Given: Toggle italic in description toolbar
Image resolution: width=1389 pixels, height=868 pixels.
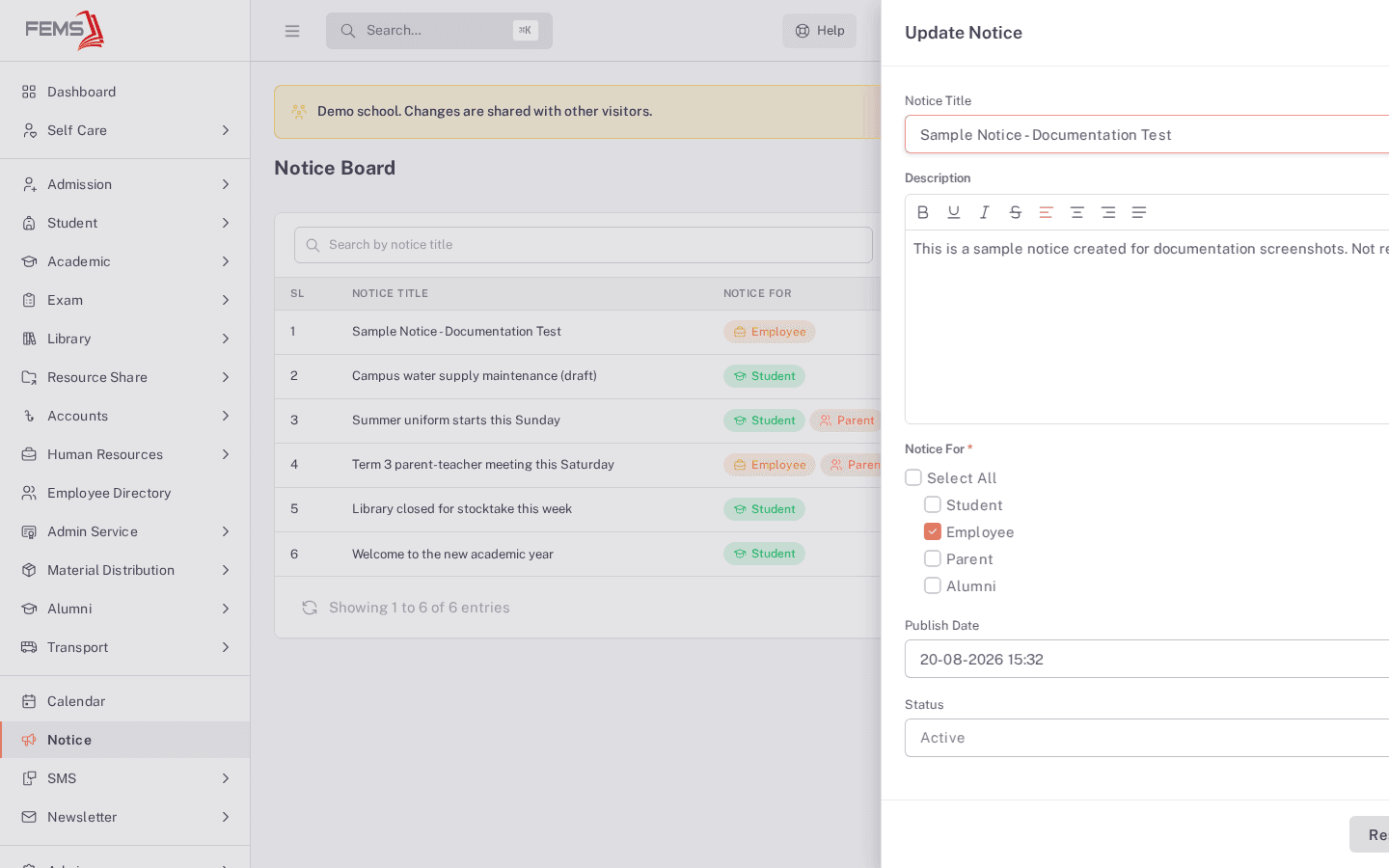Looking at the screenshot, I should coord(985,212).
